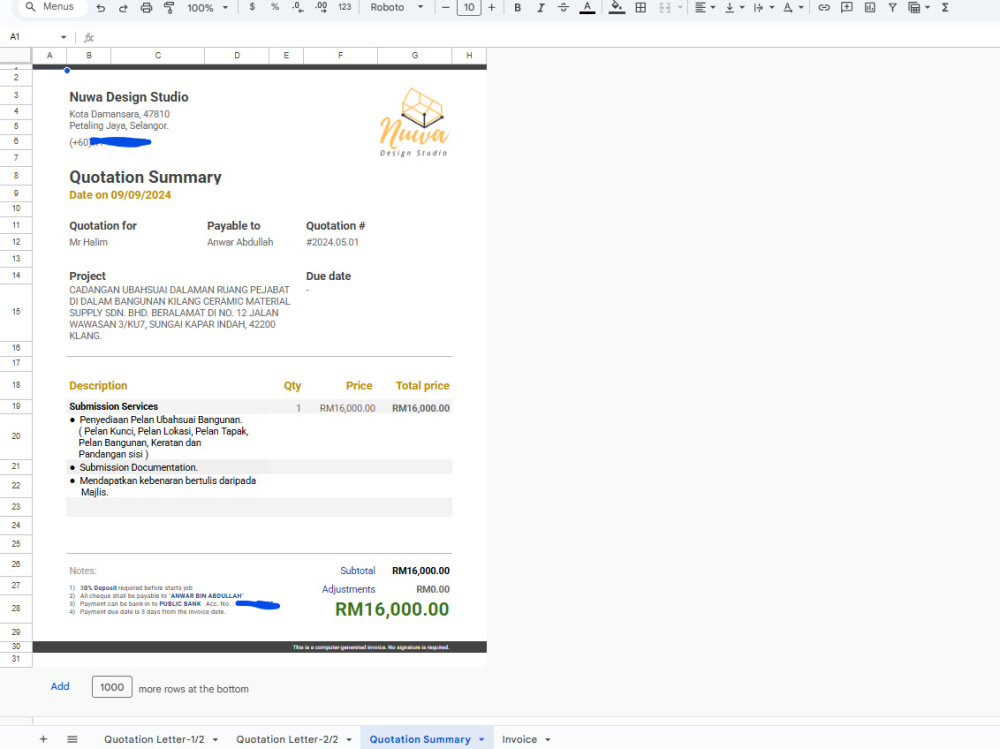Insert a chart
This screenshot has height=749, width=1000.
tap(870, 8)
